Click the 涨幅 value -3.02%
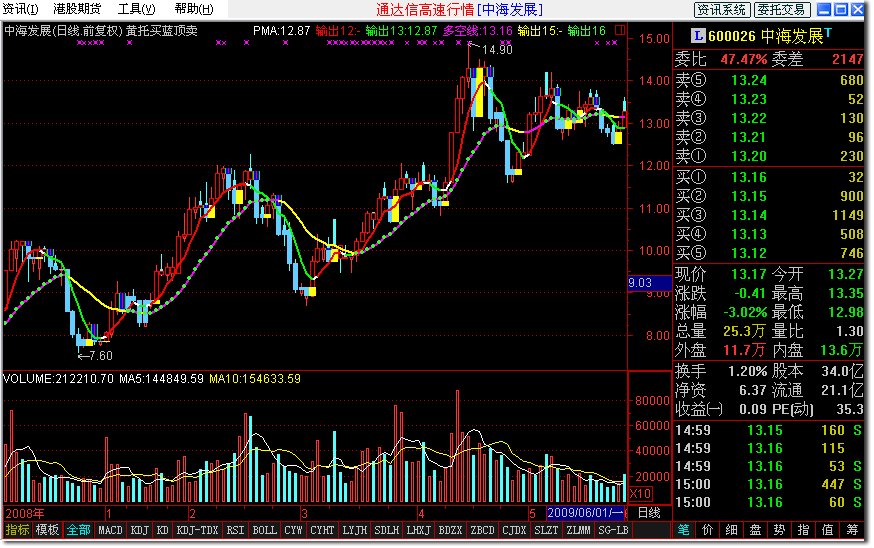 pyautogui.click(x=745, y=312)
